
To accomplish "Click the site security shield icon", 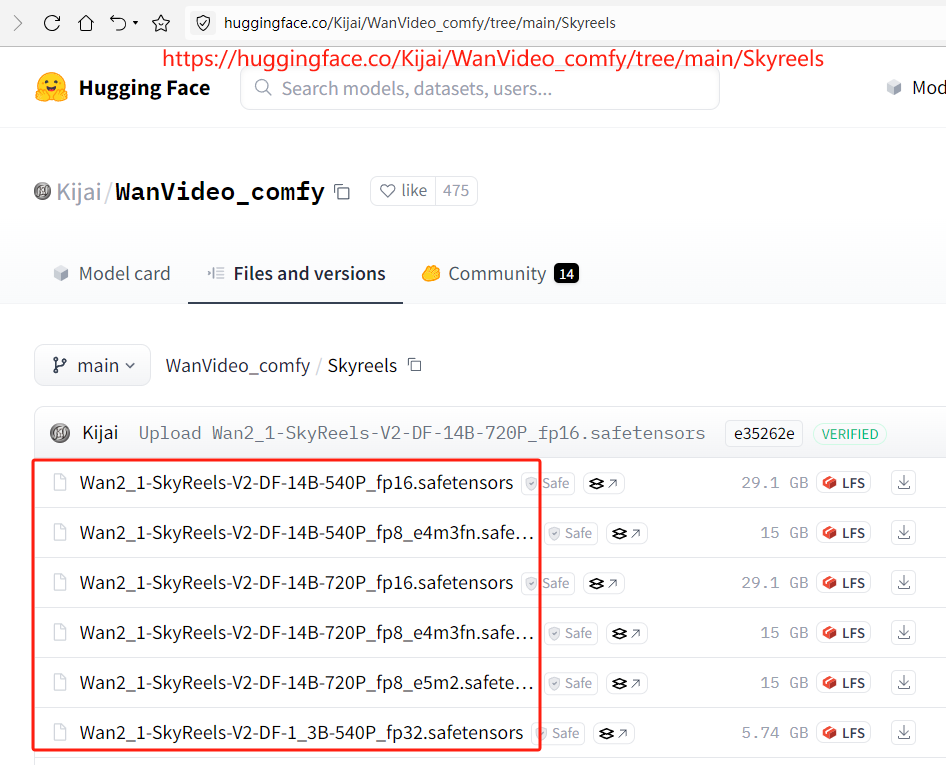I will point(203,24).
